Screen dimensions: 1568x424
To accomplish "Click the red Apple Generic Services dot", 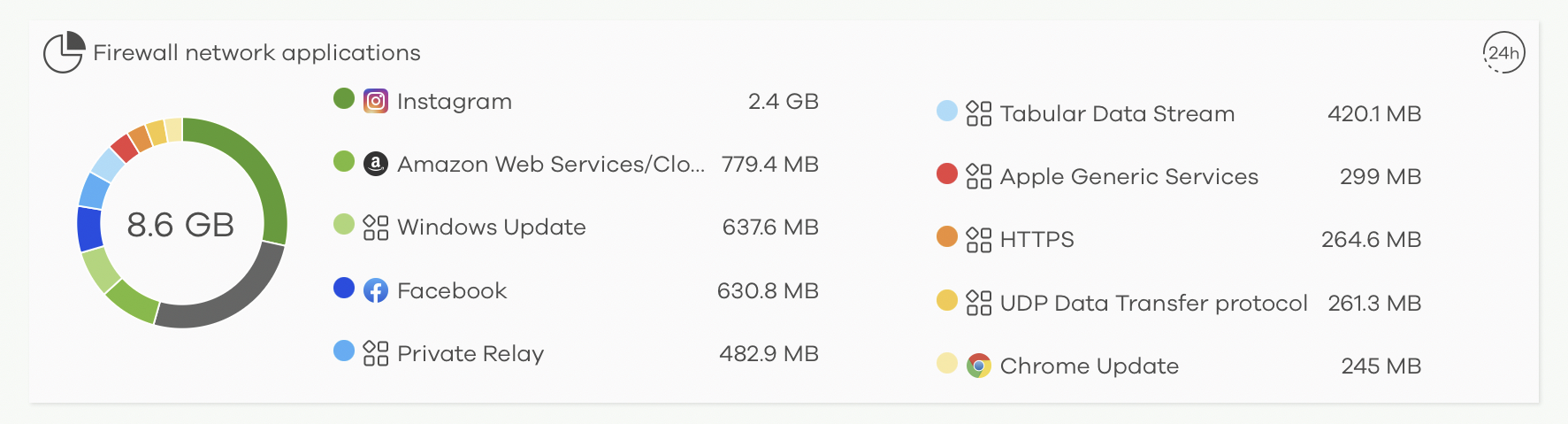I will click(x=946, y=173).
